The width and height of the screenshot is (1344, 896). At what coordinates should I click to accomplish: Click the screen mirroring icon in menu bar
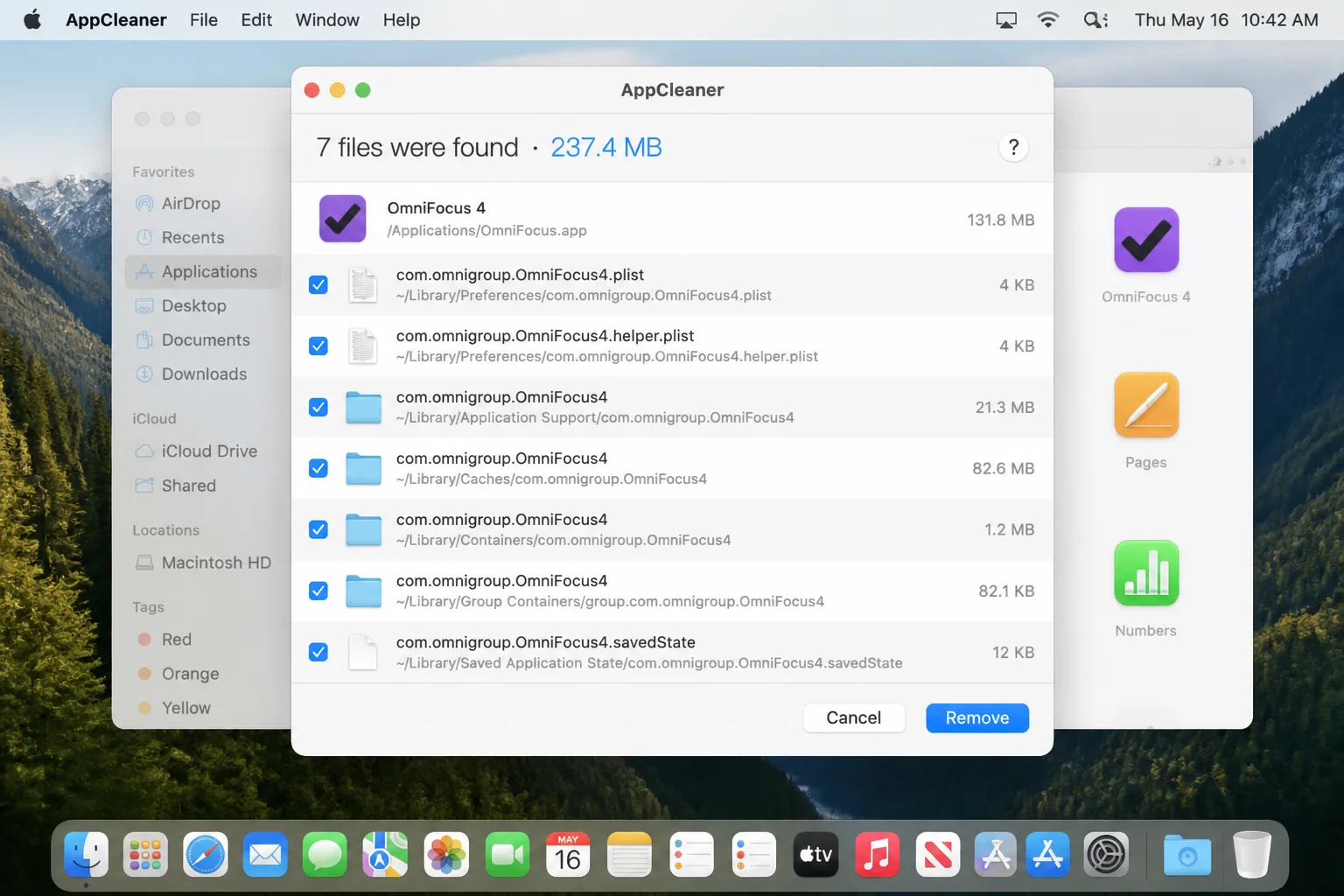coord(1006,19)
